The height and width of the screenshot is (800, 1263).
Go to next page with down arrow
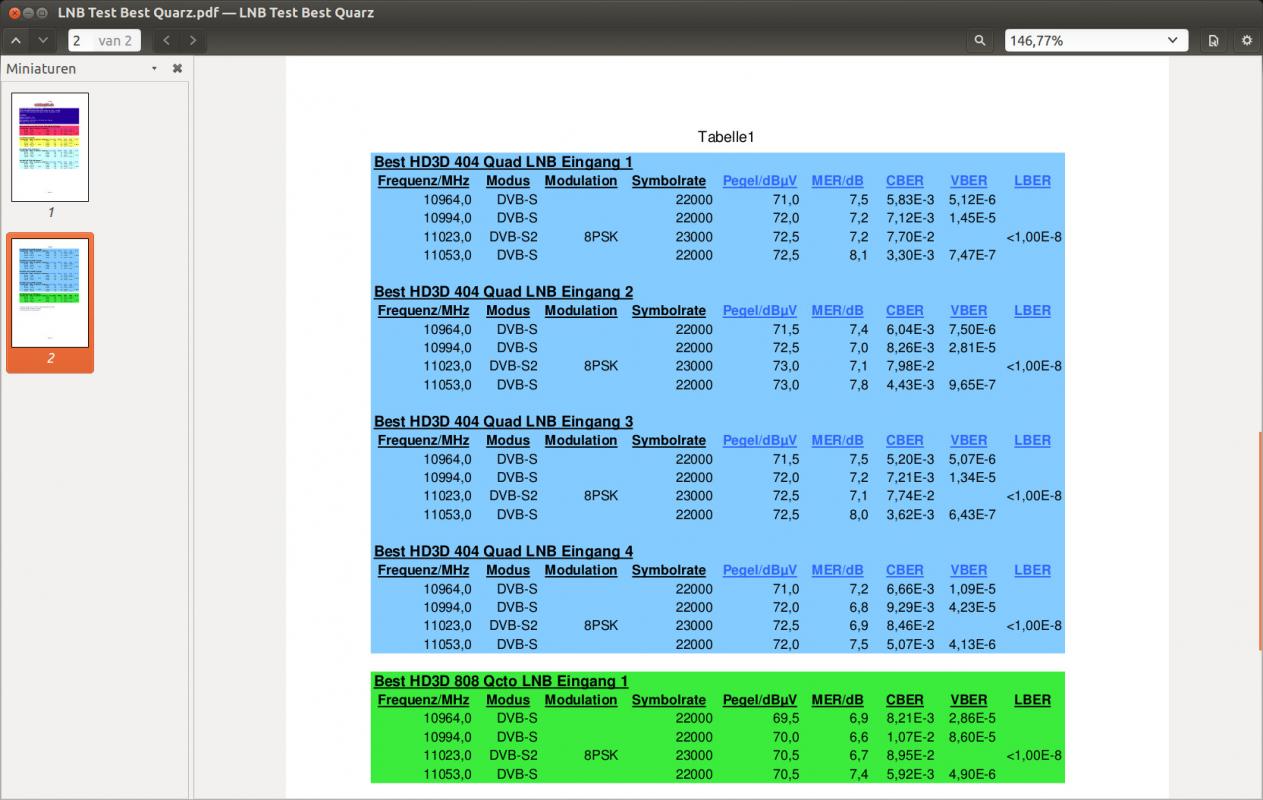click(x=42, y=41)
